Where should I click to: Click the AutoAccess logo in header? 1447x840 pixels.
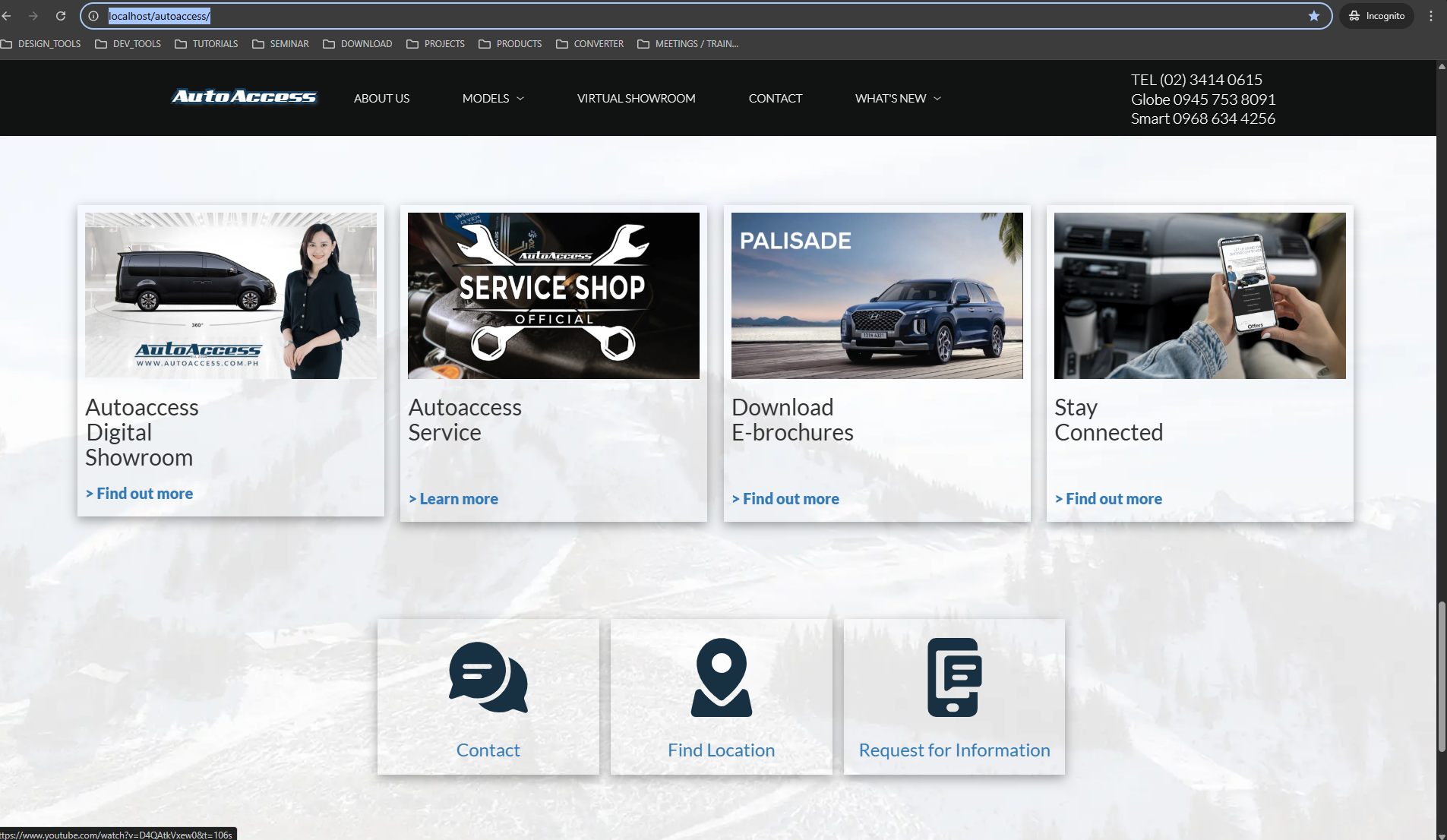tap(245, 96)
